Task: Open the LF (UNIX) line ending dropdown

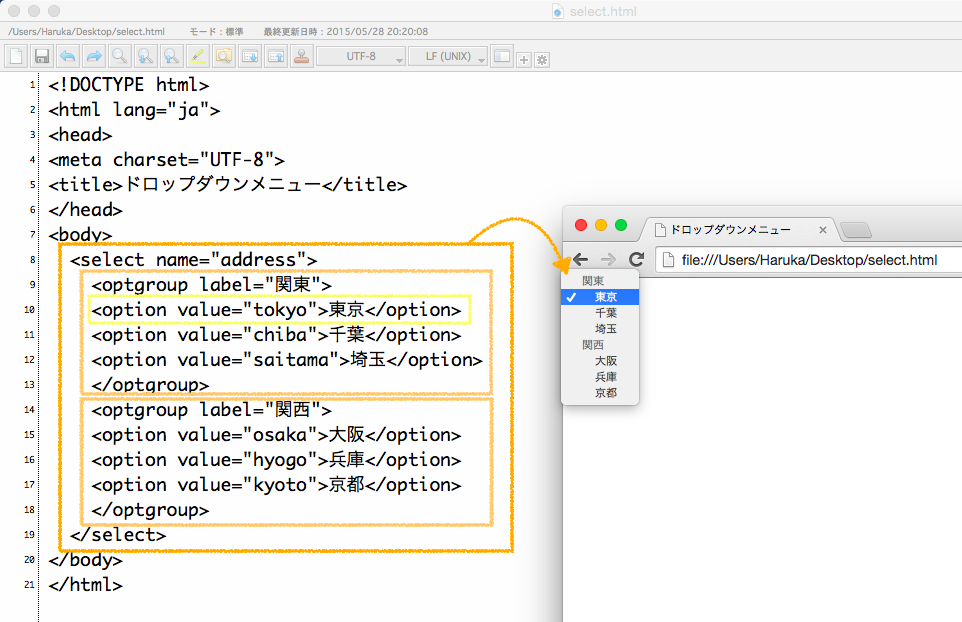Action: pos(448,56)
